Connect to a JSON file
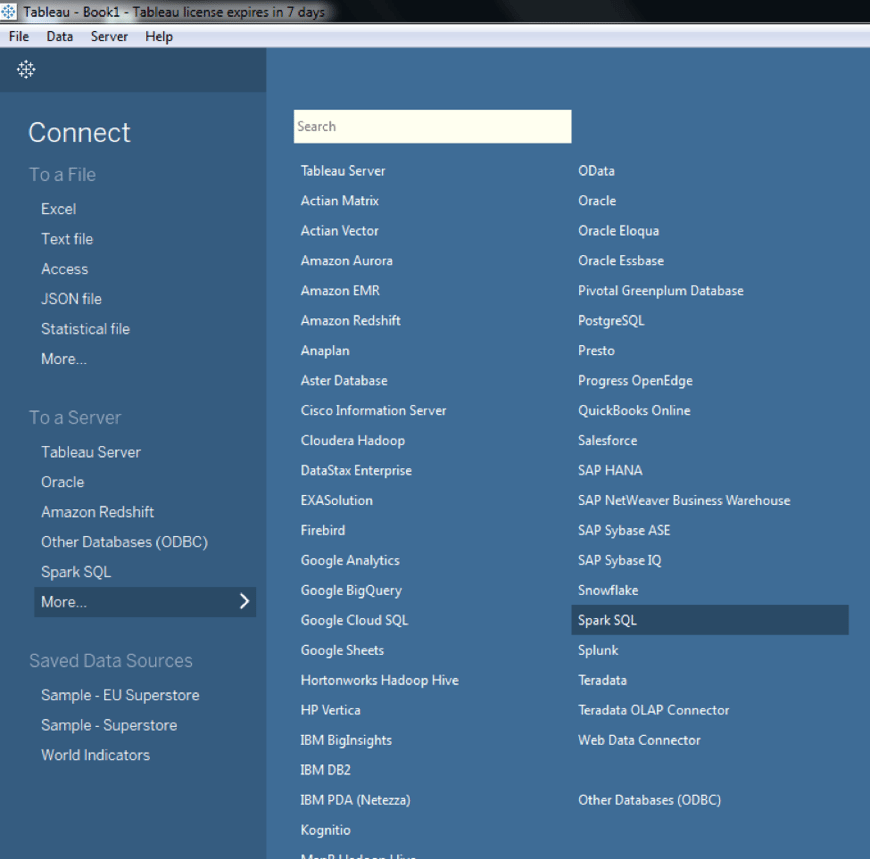Image resolution: width=870 pixels, height=859 pixels. coord(72,299)
